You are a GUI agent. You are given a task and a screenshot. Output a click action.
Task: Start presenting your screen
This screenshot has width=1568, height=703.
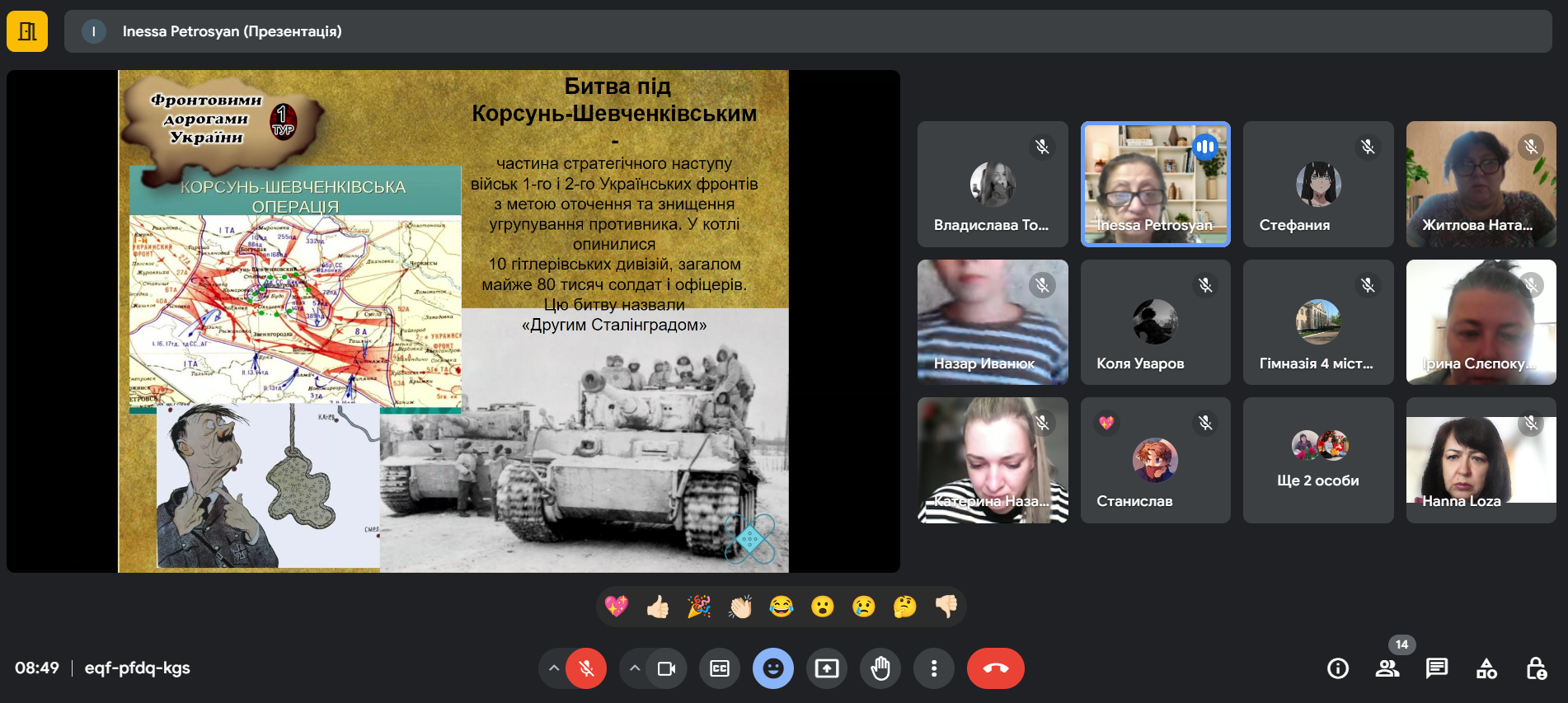[x=827, y=668]
